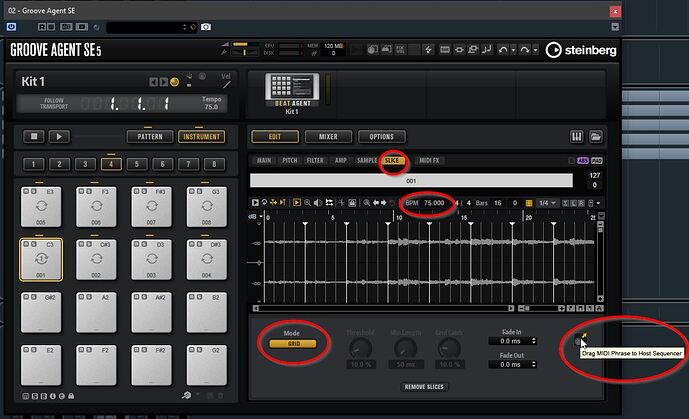The image size is (689, 419).
Task: Switch to the Amp tab
Action: pos(341,160)
